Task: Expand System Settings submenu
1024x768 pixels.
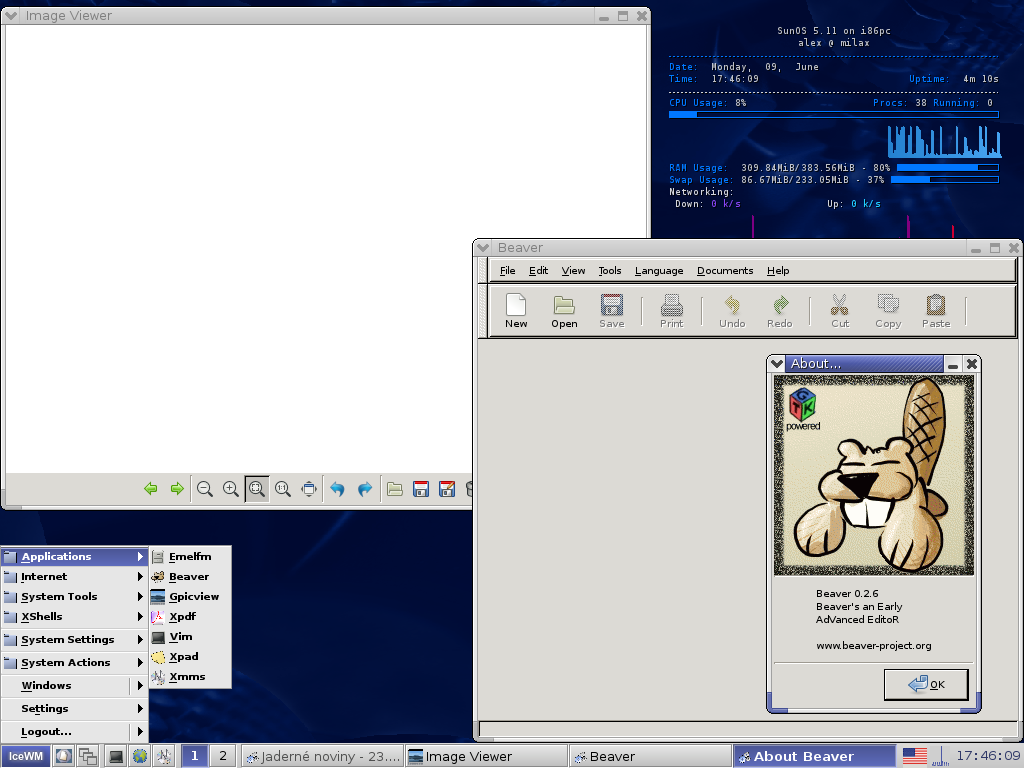Action: 74,639
